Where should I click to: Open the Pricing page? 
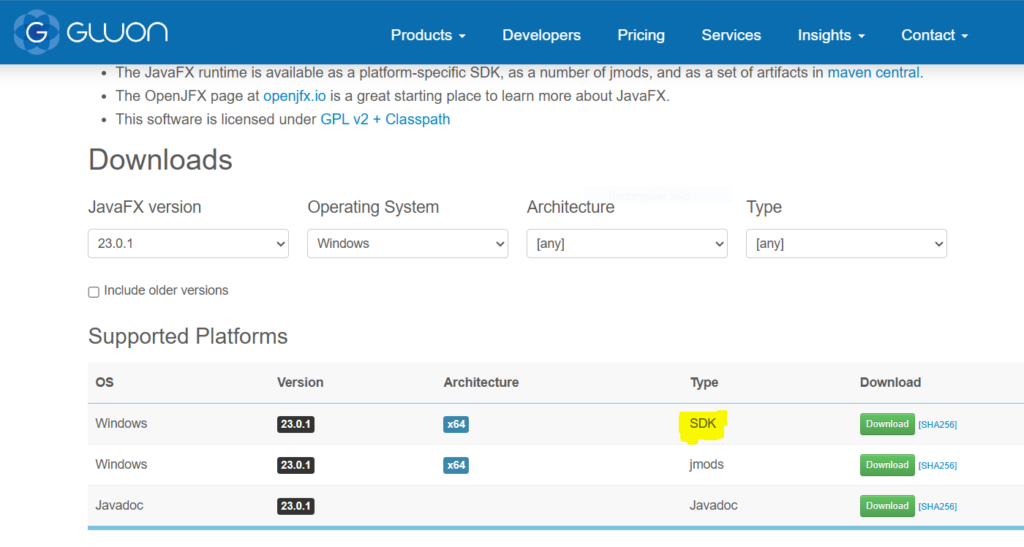641,35
